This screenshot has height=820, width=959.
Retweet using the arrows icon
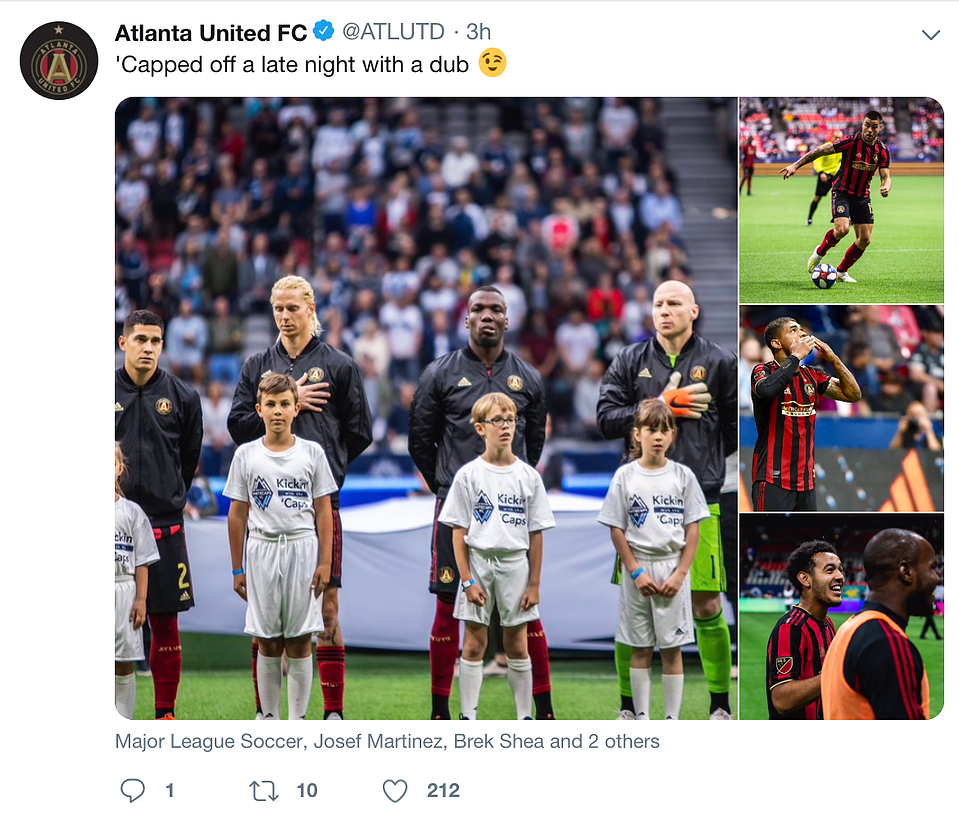[x=264, y=791]
